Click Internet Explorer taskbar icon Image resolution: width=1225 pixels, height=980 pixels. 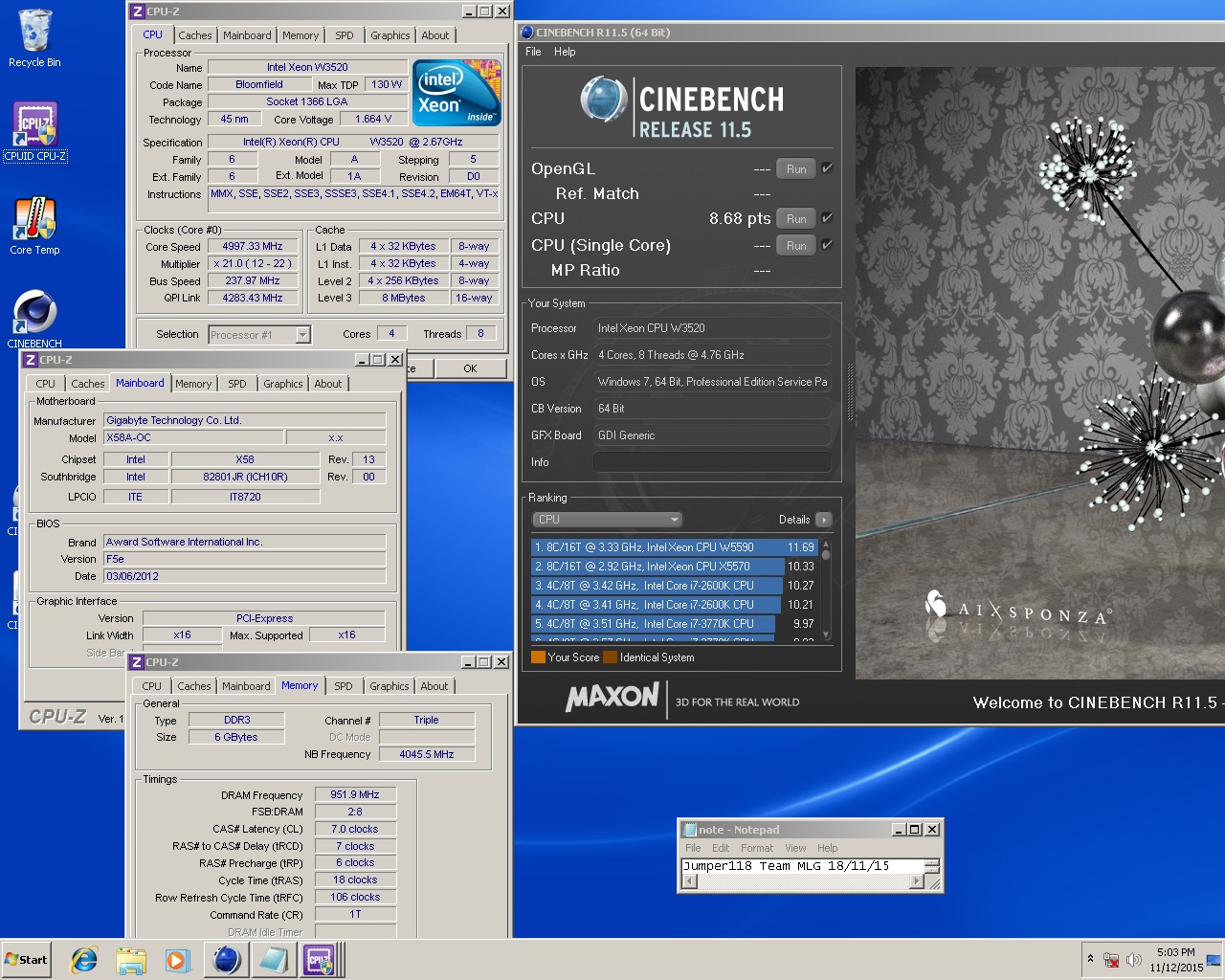(x=84, y=960)
